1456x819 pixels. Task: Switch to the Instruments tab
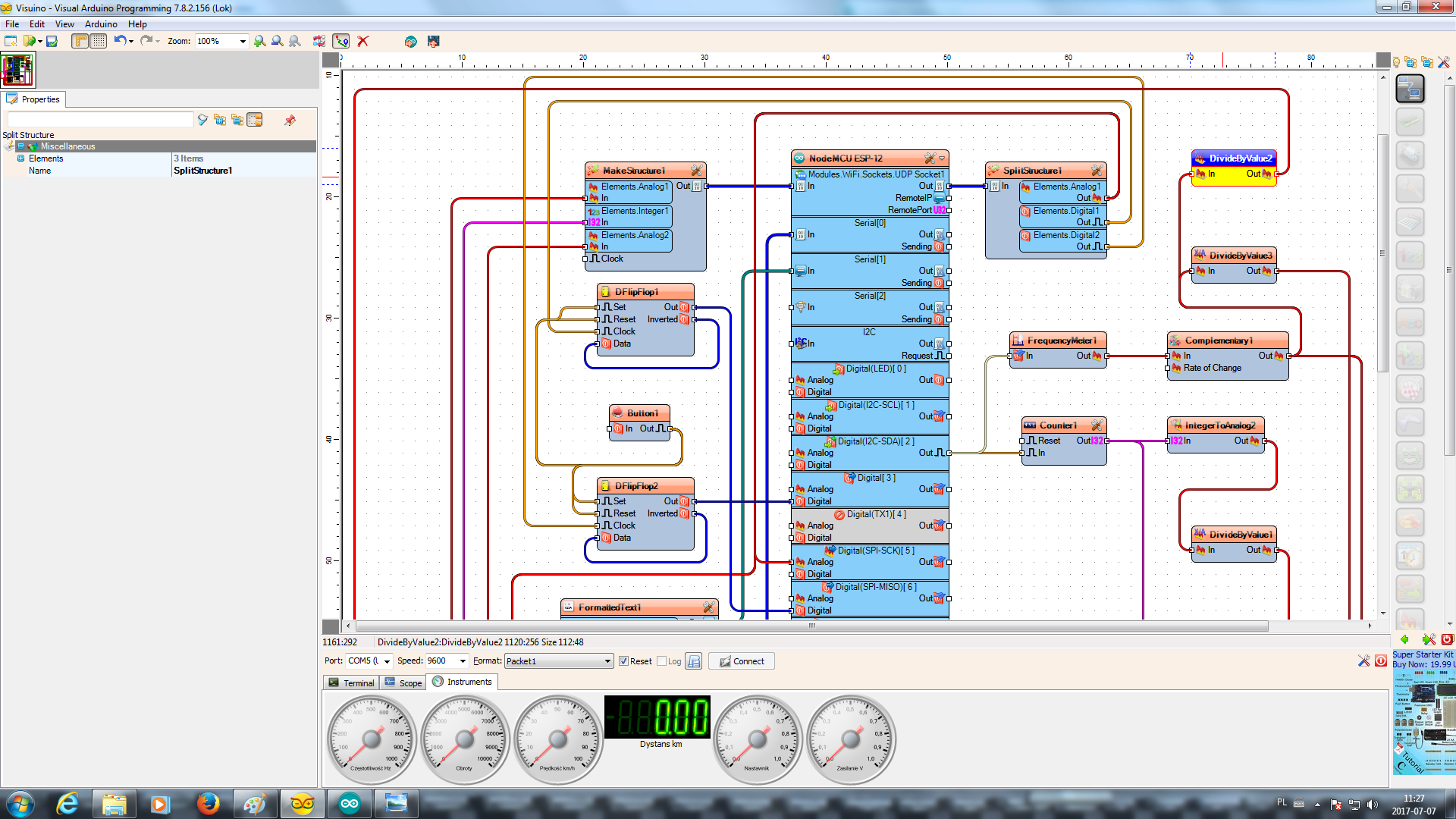pyautogui.click(x=462, y=682)
